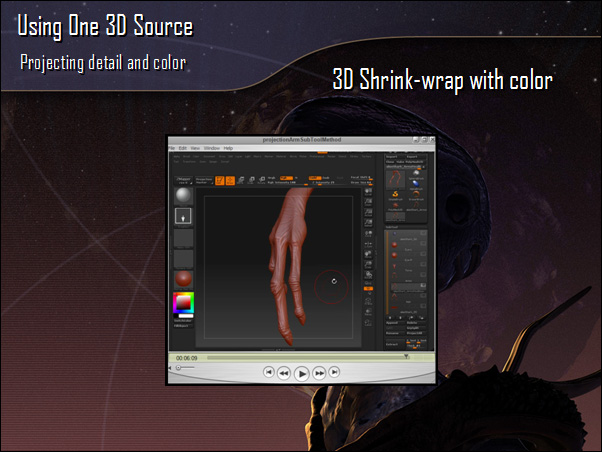Toggle the orange Edit mode button
This screenshot has height=452, width=602.
click(x=220, y=180)
